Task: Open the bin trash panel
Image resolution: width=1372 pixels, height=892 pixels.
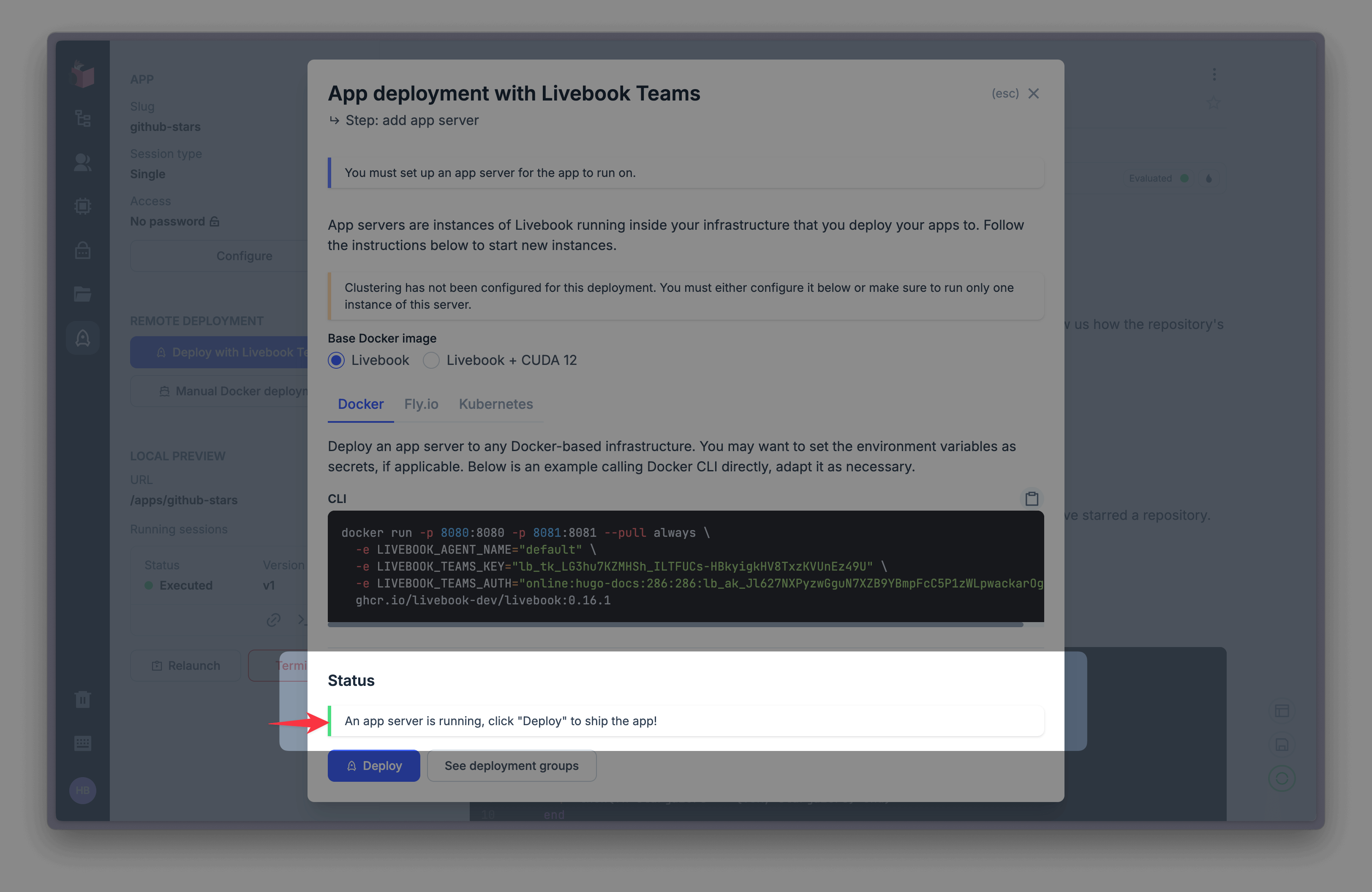Action: (x=82, y=699)
